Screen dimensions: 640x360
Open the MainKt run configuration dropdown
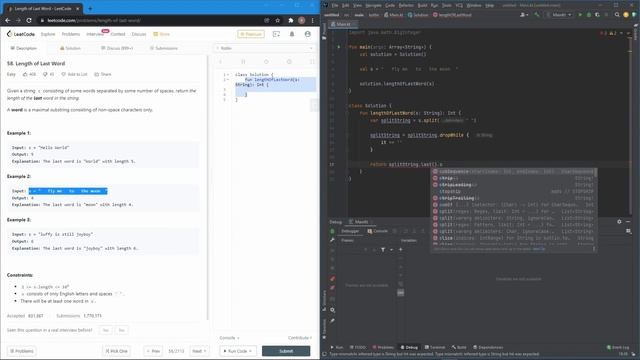[x=559, y=15]
